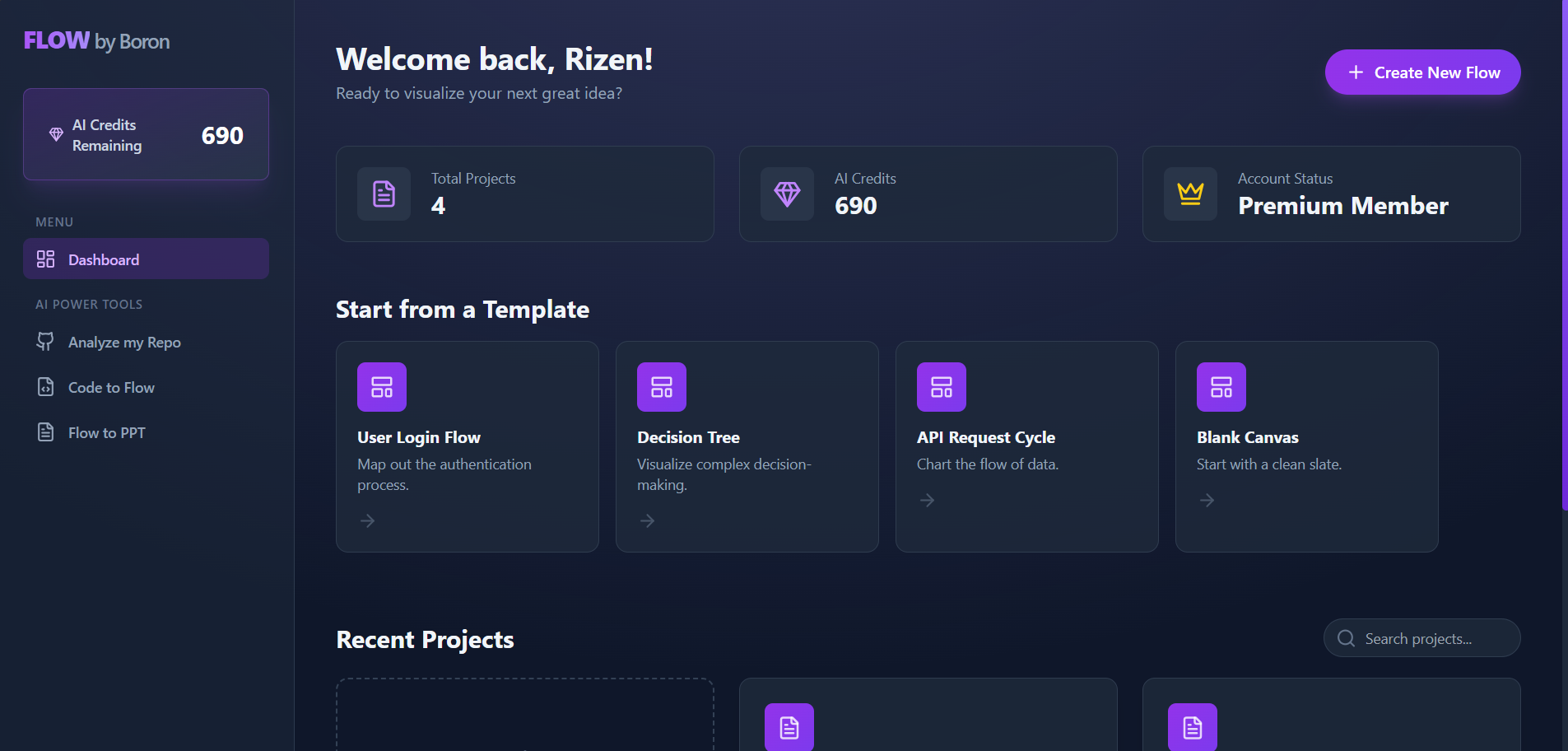
Task: Click the Code to Flow sidebar icon
Action: pyautogui.click(x=47, y=387)
